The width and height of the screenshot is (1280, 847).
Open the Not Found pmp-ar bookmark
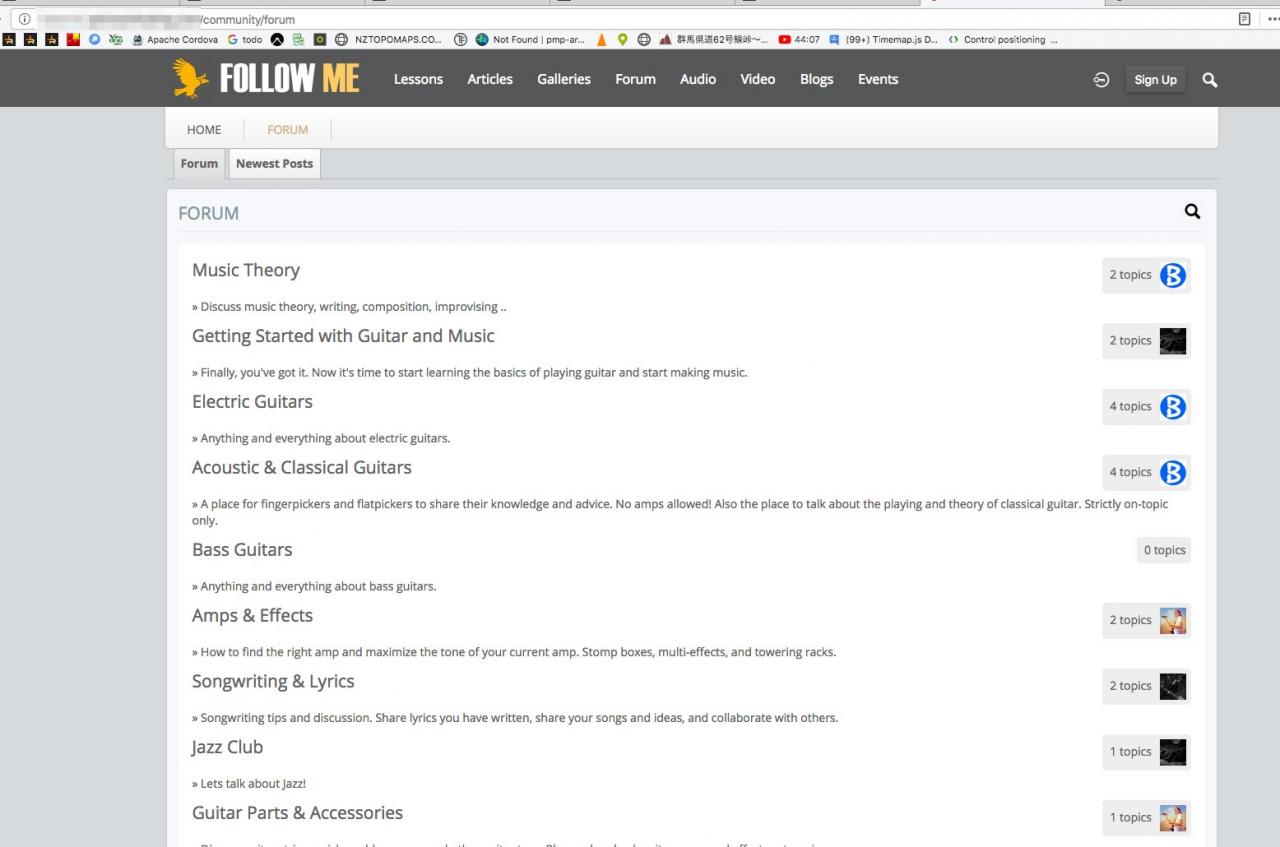(x=530, y=40)
